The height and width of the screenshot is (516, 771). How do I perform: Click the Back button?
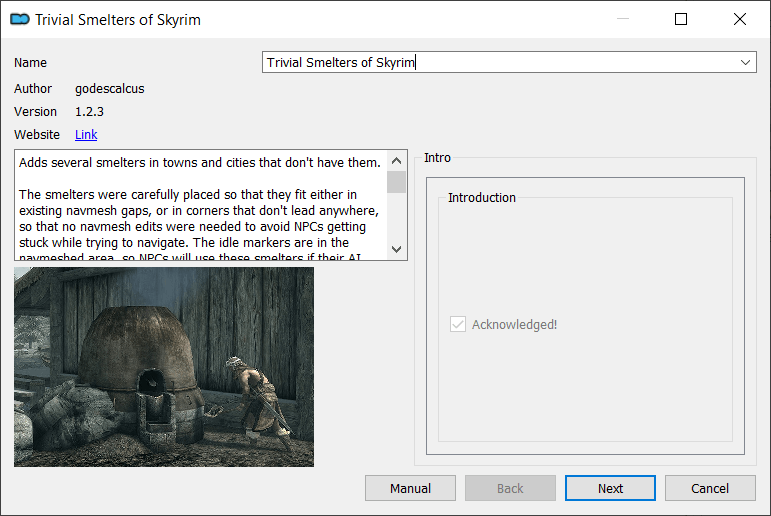(x=510, y=488)
